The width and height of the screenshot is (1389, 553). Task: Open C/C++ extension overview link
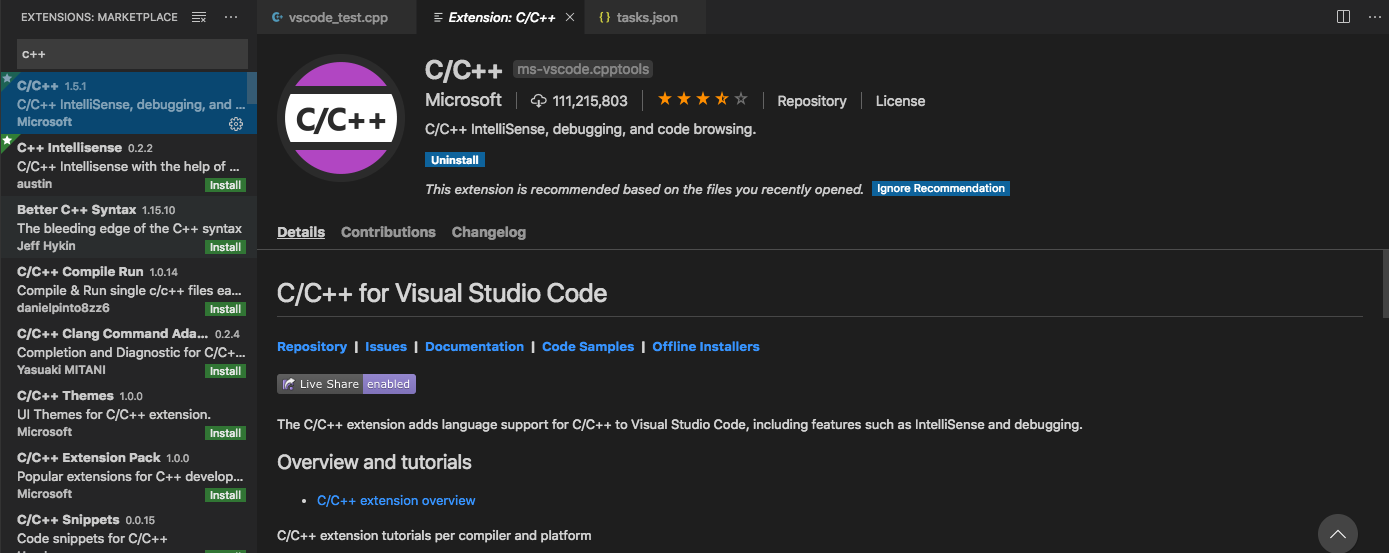396,500
